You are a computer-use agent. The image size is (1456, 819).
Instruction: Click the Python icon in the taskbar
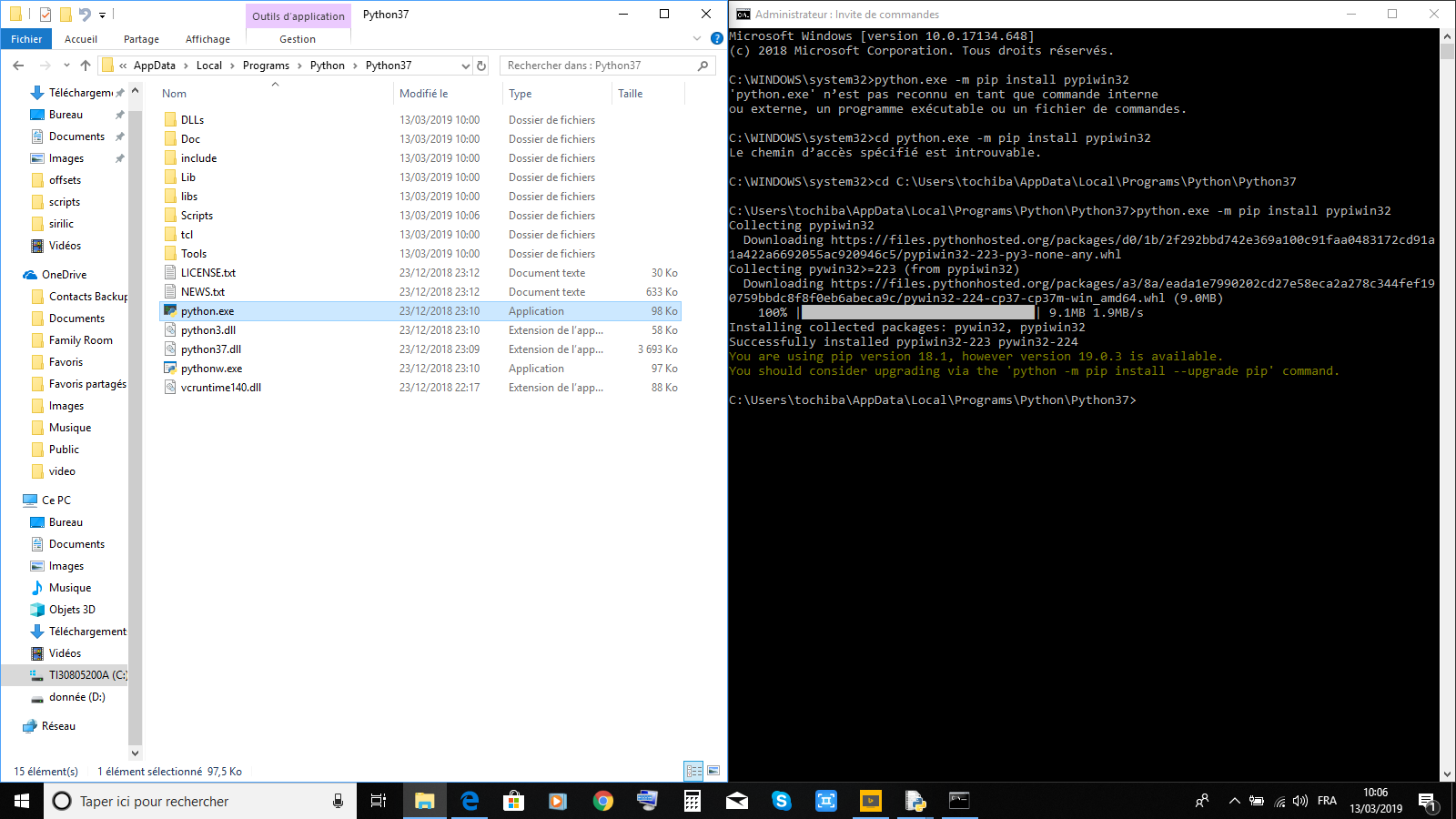(x=915, y=801)
